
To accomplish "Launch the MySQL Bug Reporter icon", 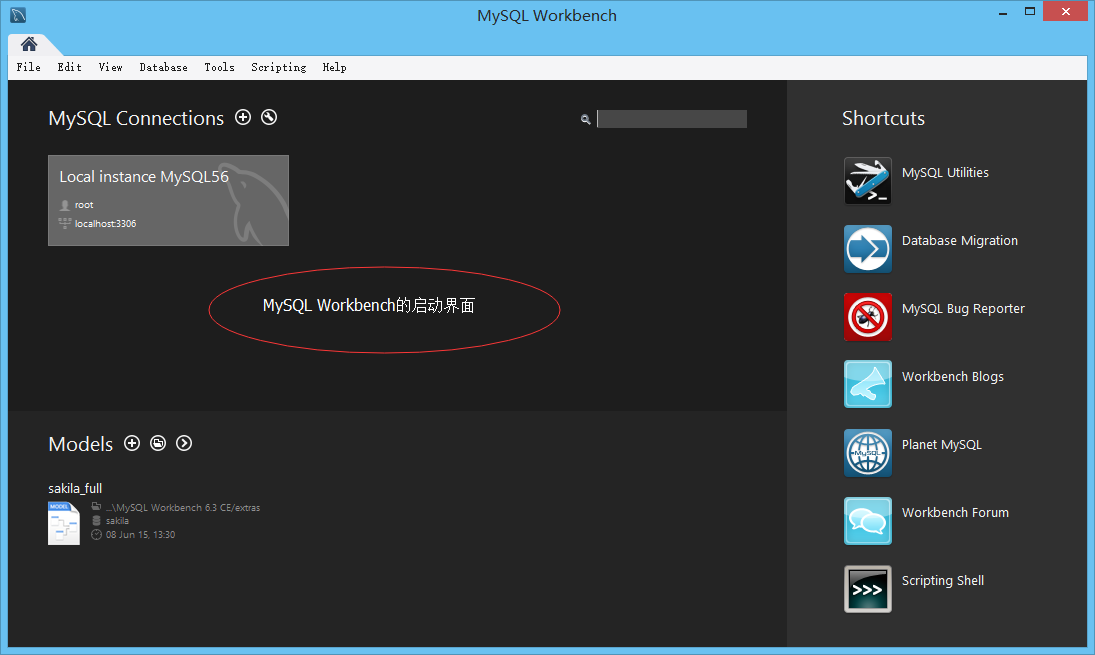I will coord(868,317).
